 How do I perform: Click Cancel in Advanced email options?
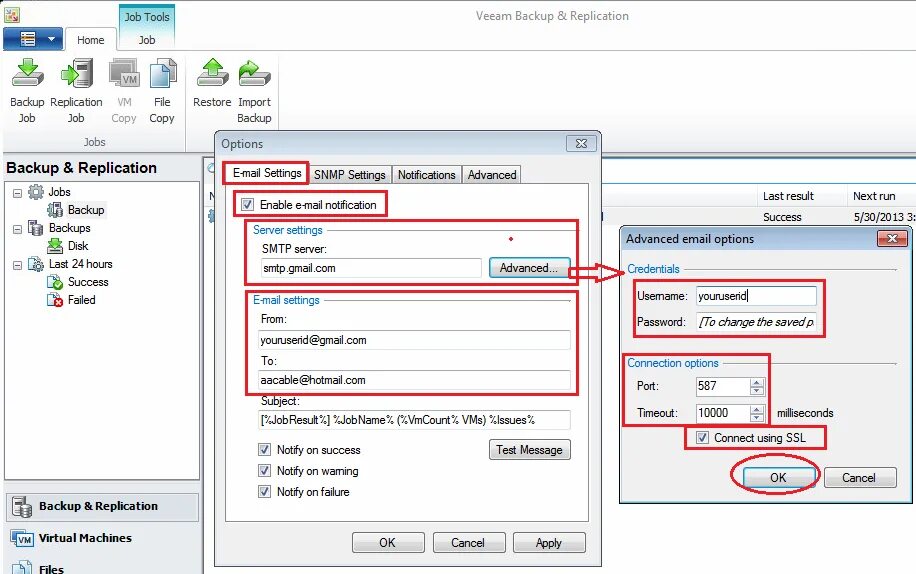(859, 478)
